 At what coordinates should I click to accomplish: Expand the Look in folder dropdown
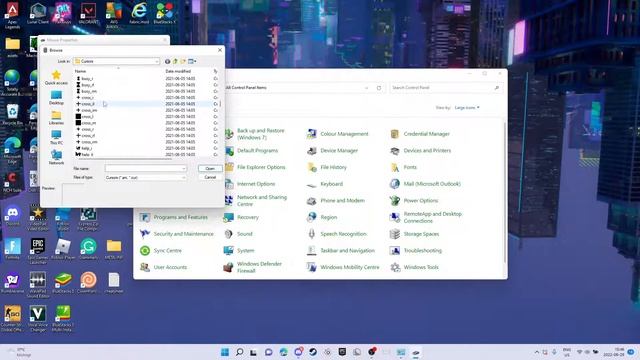157,61
